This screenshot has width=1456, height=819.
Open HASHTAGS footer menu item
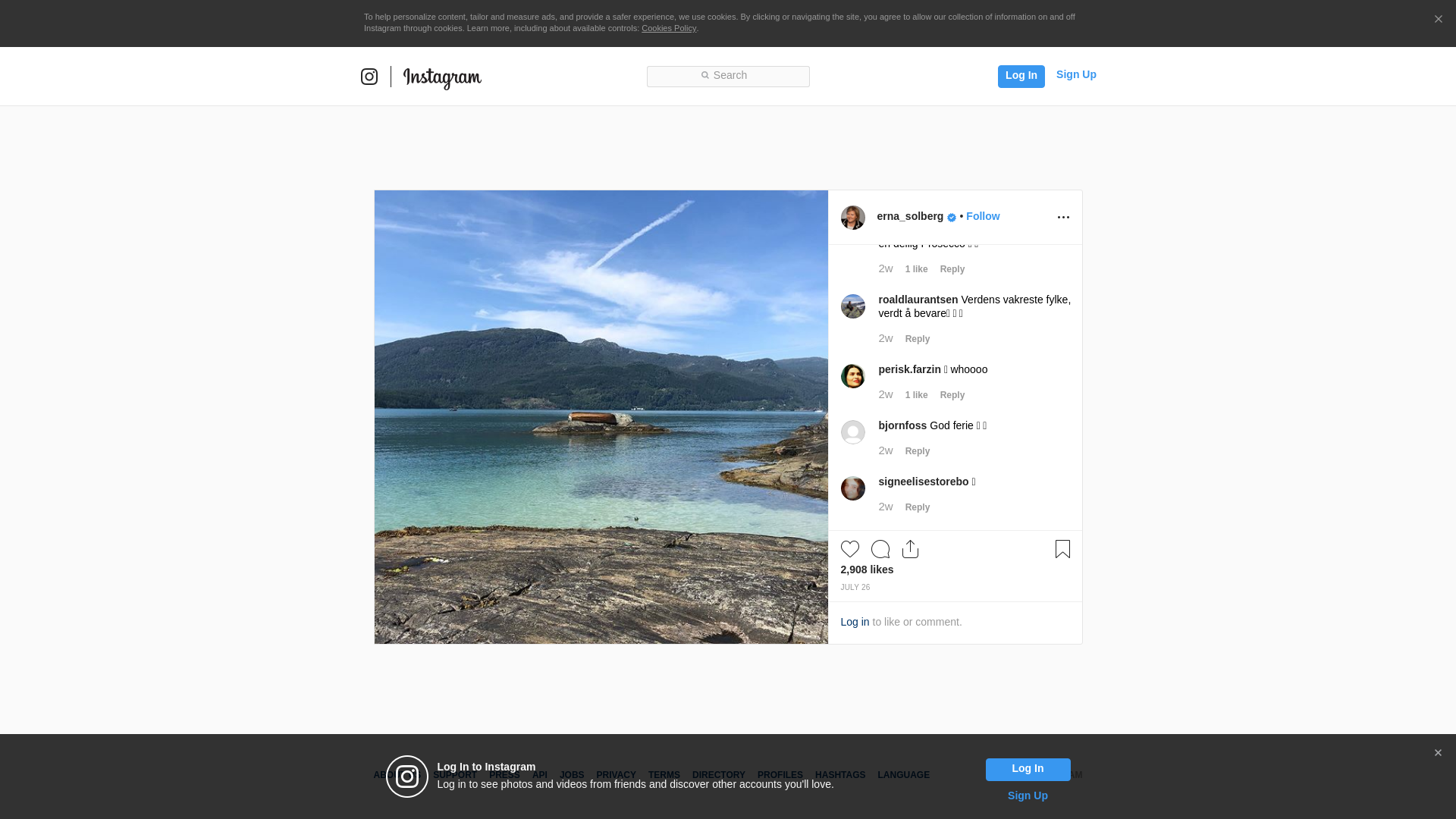pos(839,775)
